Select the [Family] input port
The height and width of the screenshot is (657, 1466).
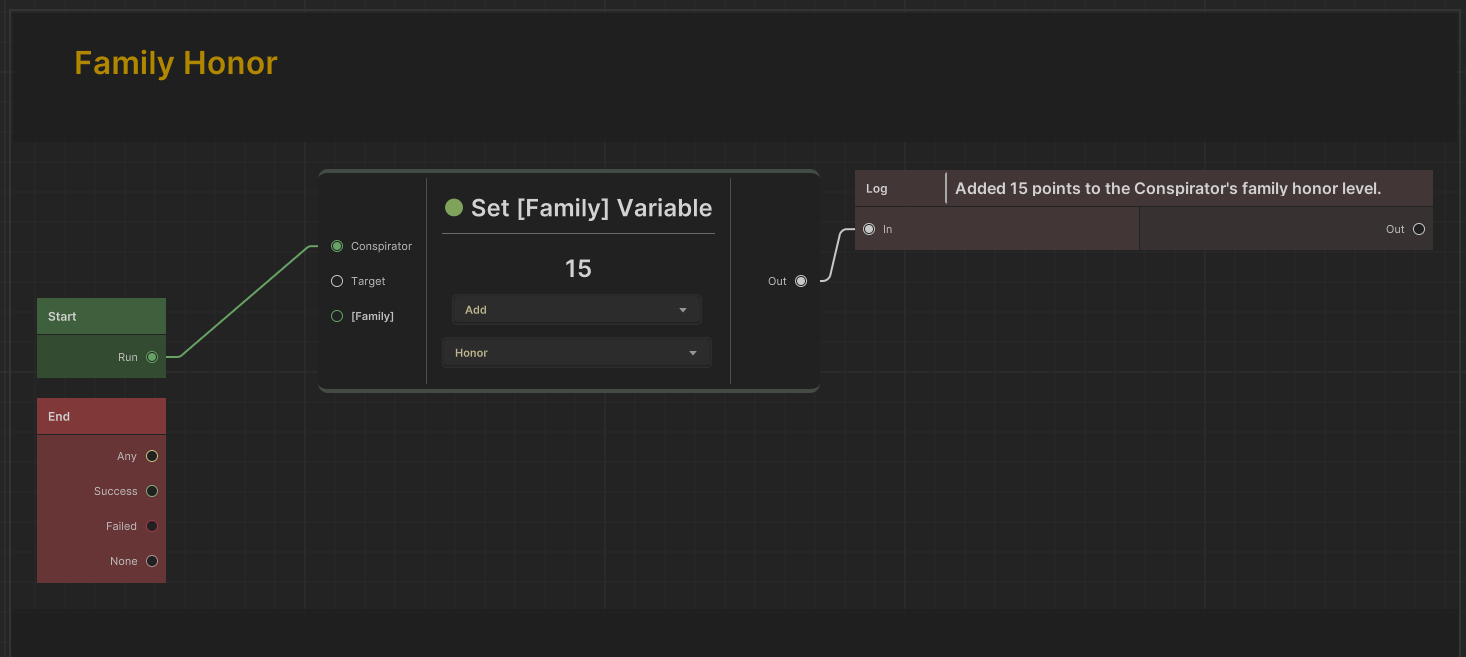(x=337, y=316)
